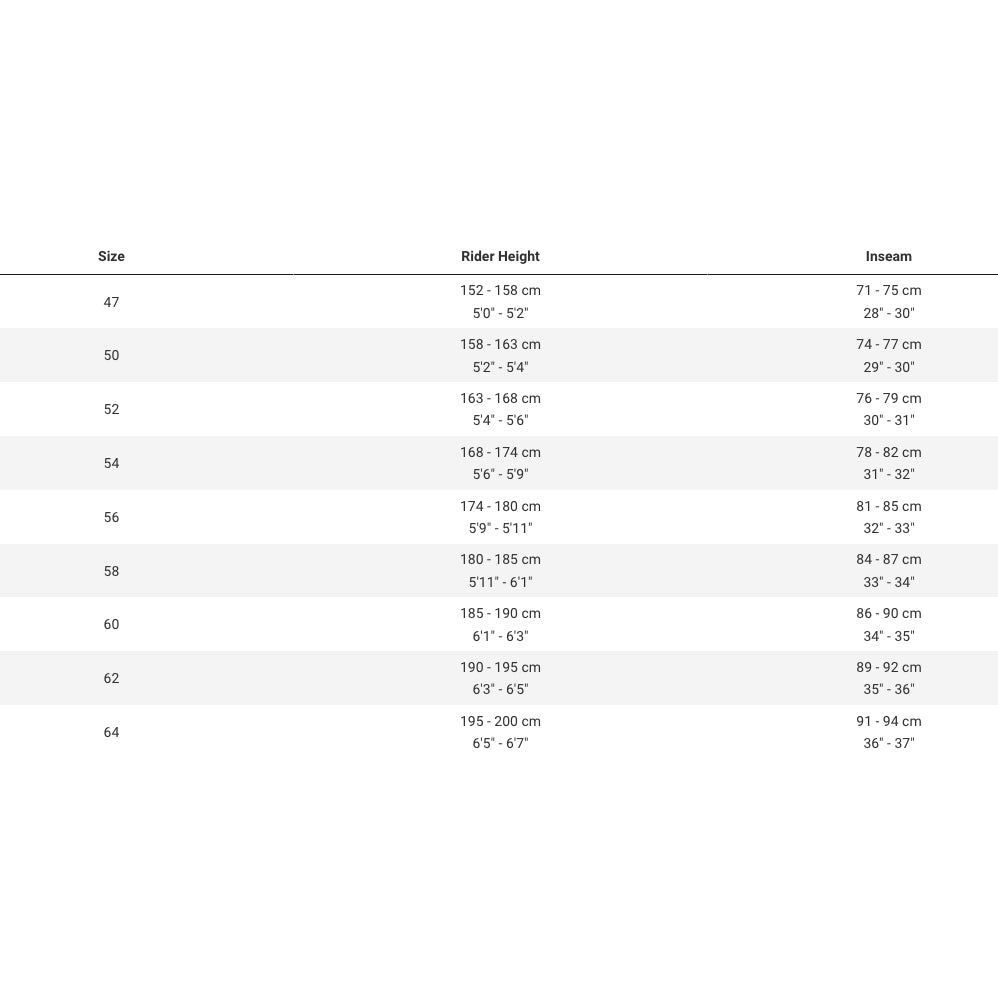Click the Inseam column header
The width and height of the screenshot is (998, 998).
[x=888, y=256]
